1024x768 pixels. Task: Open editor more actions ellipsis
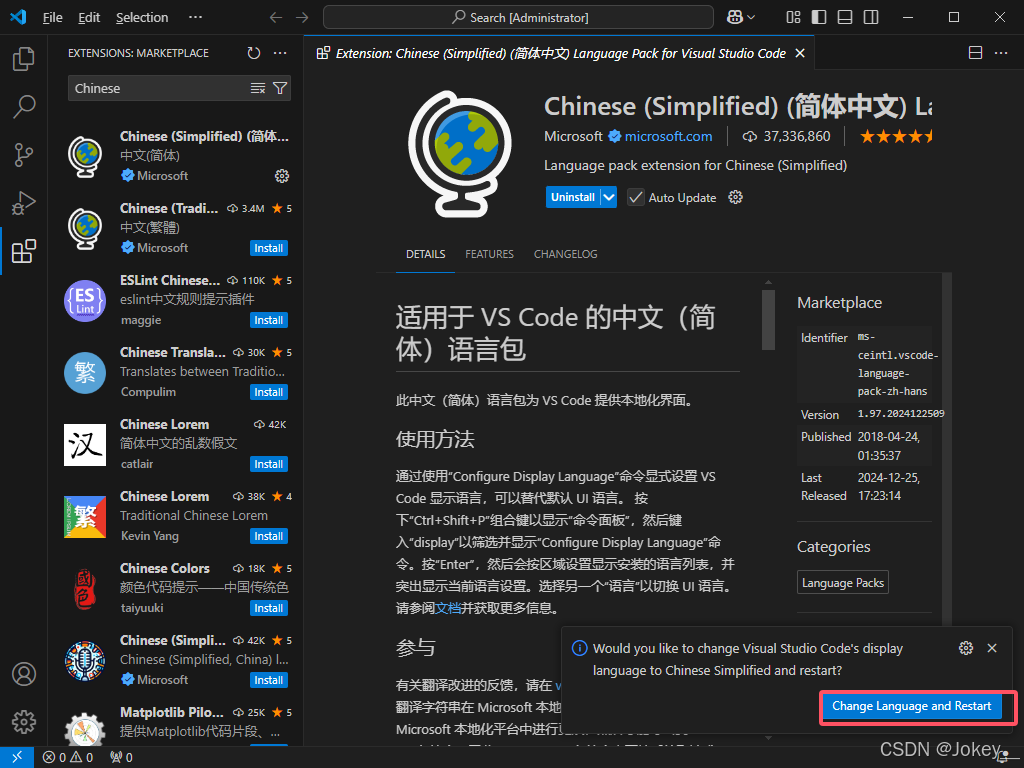point(1001,53)
